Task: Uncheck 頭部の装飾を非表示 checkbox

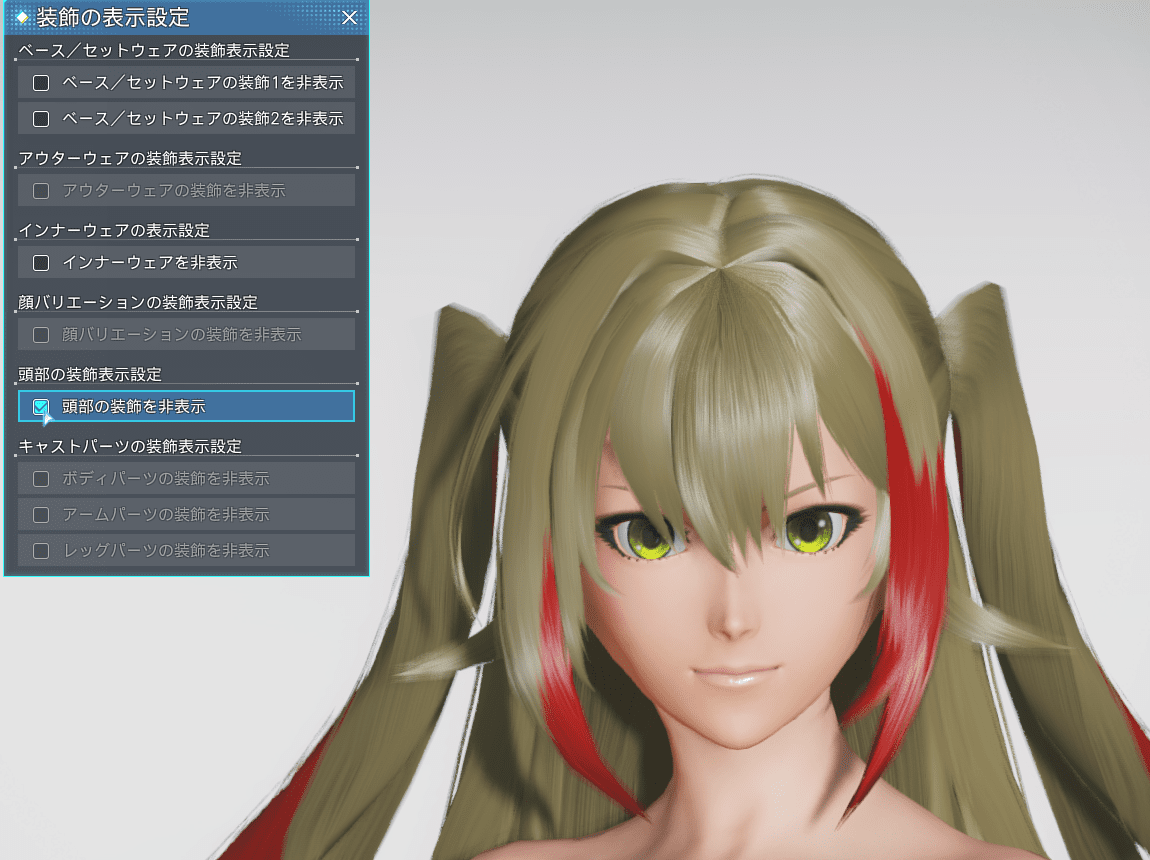Action: point(41,406)
